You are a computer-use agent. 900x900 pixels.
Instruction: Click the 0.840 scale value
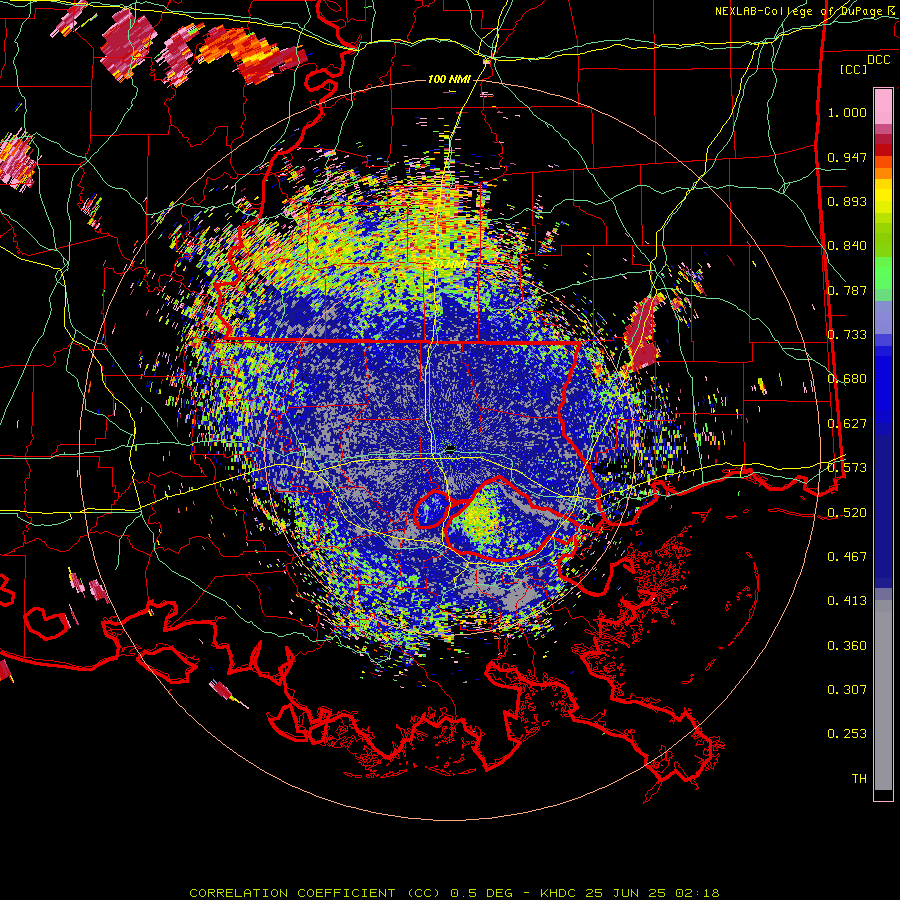847,246
